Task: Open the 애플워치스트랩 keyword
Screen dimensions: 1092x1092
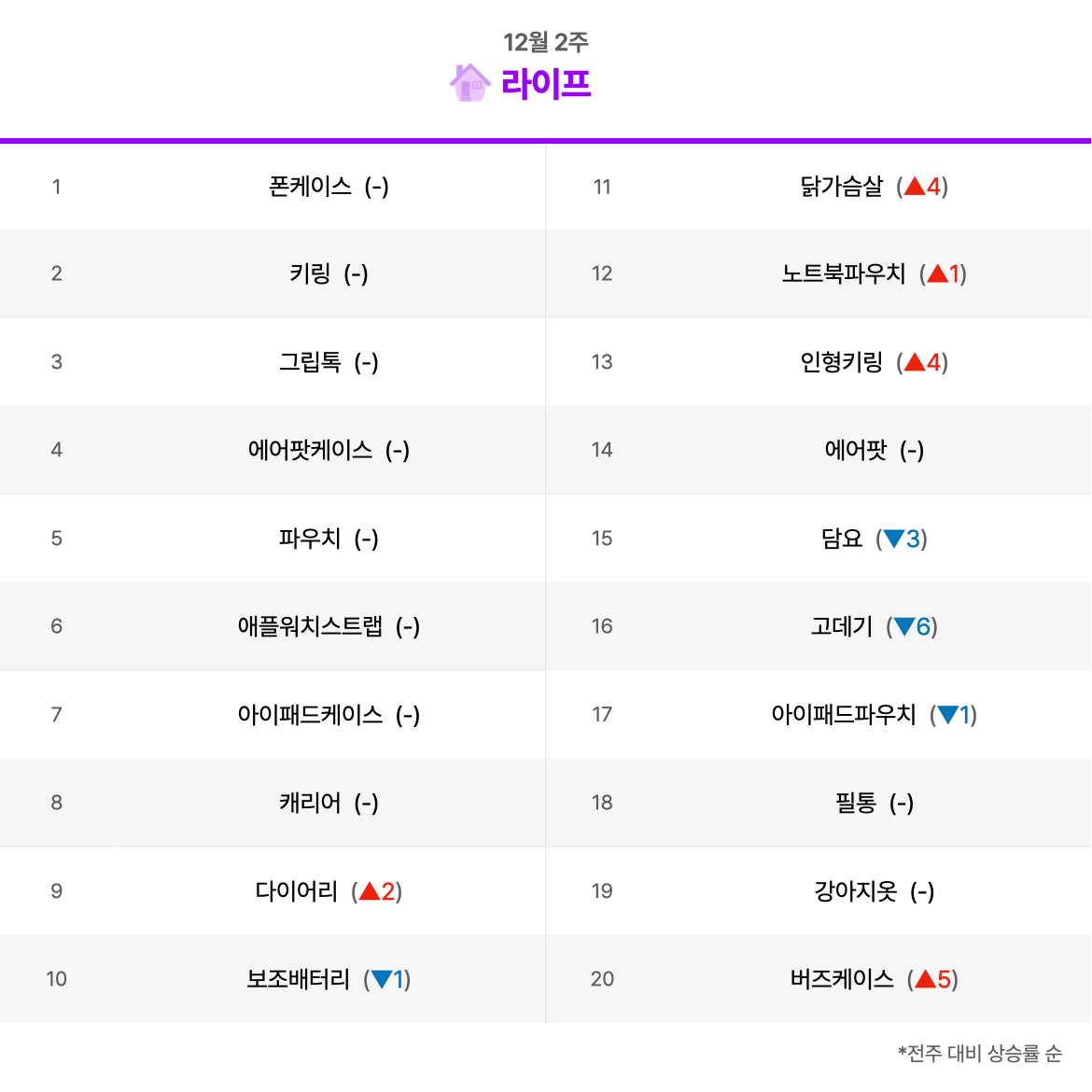Action: [x=311, y=627]
